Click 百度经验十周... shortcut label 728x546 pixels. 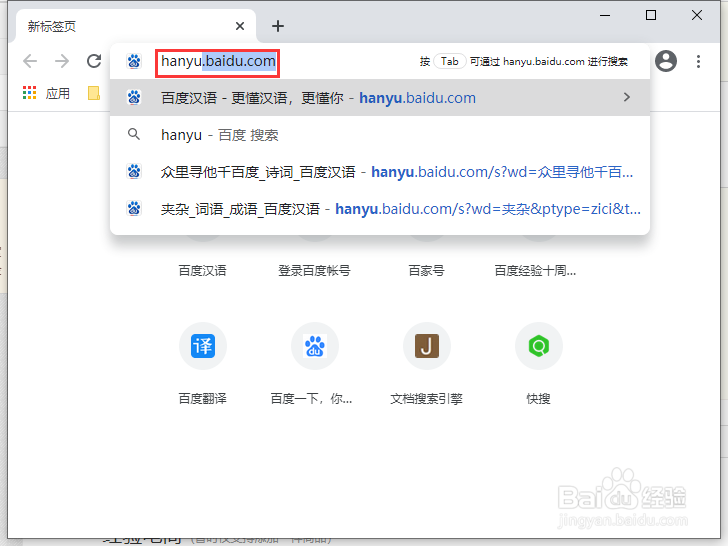click(535, 271)
